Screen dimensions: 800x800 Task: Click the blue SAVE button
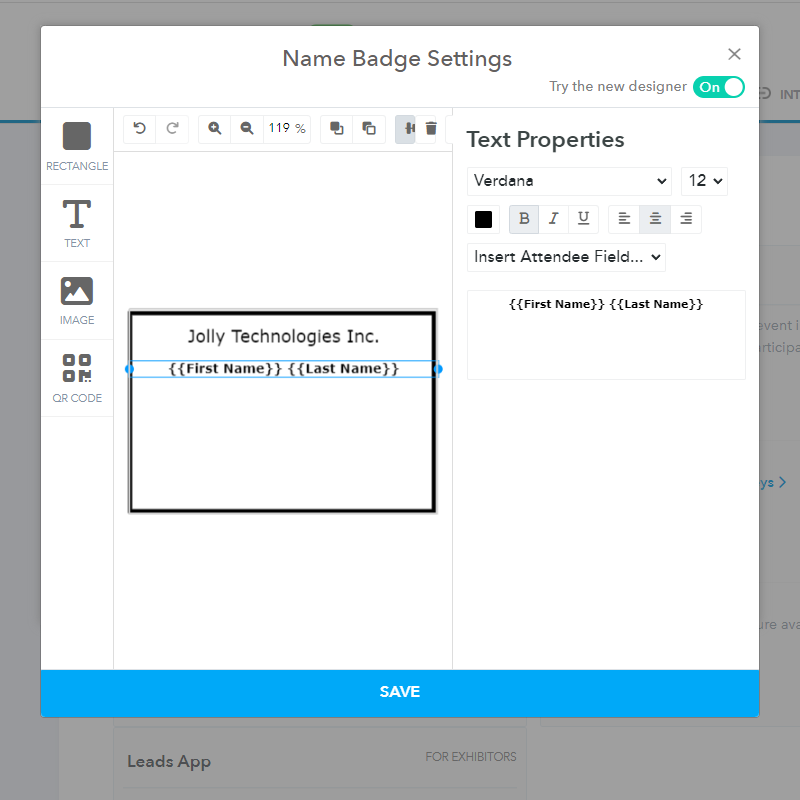pyautogui.click(x=400, y=692)
